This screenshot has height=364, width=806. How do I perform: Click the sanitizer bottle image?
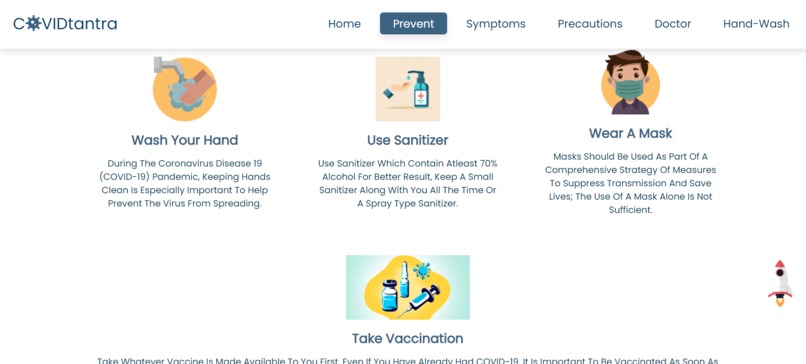click(x=408, y=89)
